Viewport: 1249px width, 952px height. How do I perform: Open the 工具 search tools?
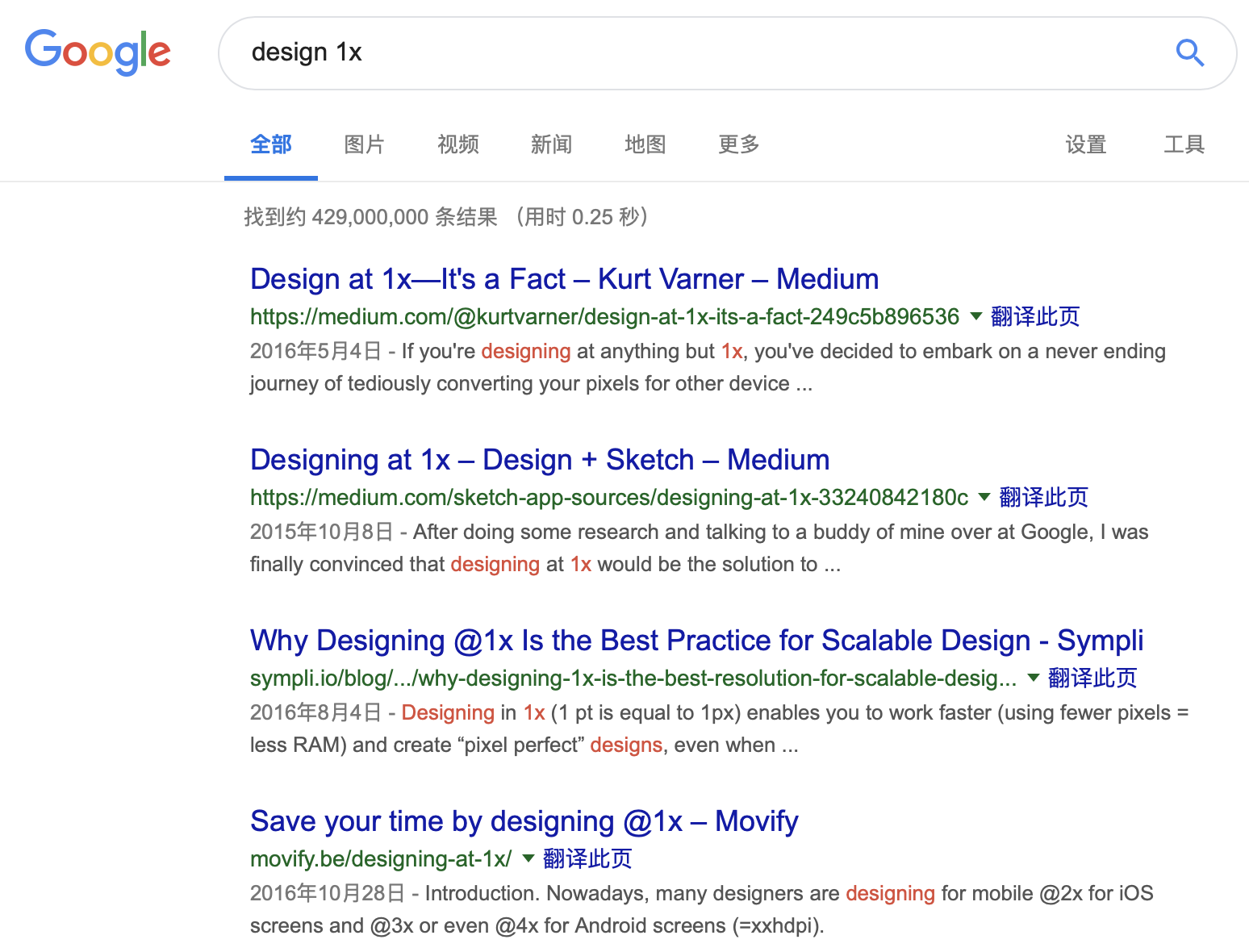(x=1184, y=144)
